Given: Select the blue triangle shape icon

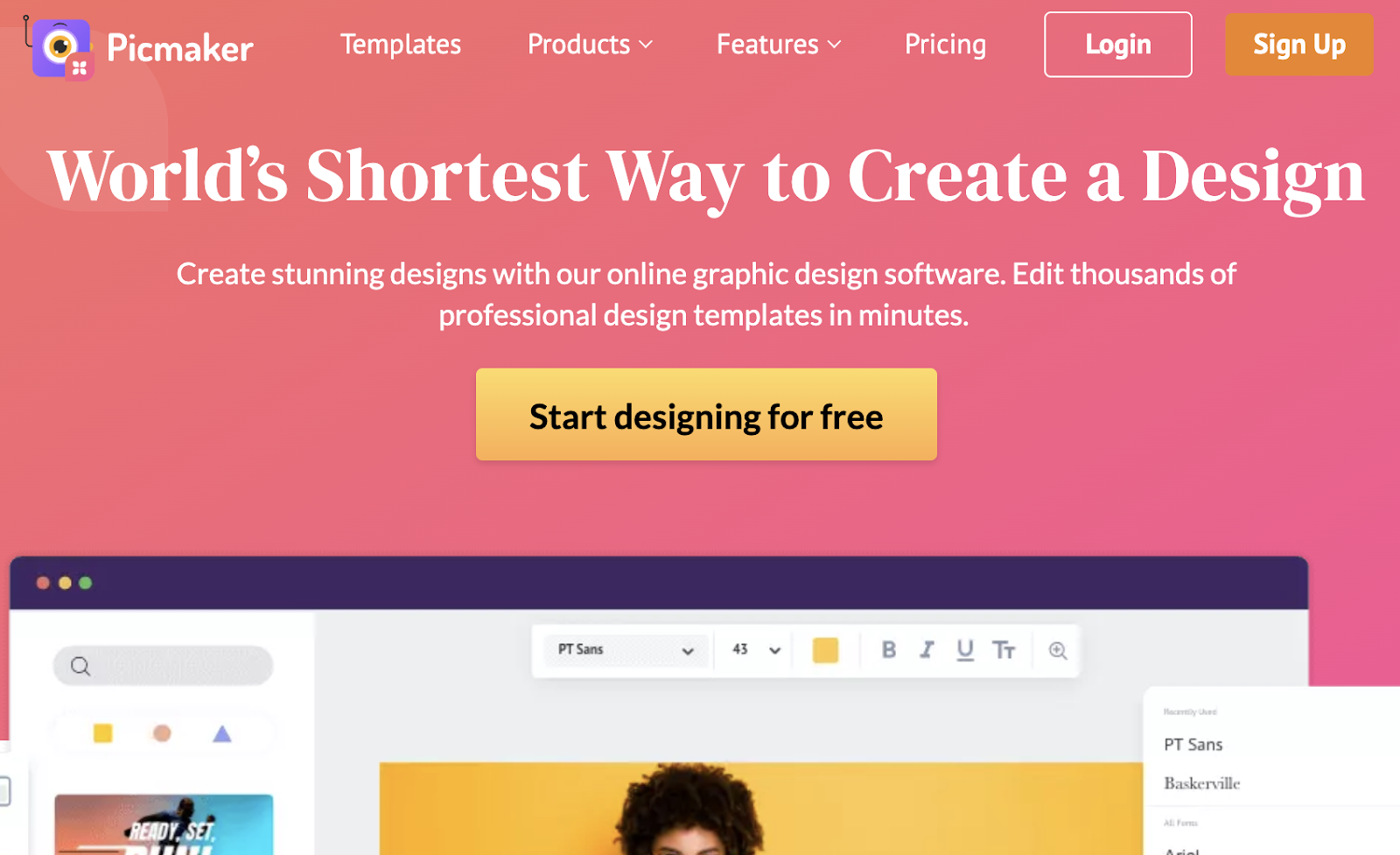Looking at the screenshot, I should [x=222, y=733].
